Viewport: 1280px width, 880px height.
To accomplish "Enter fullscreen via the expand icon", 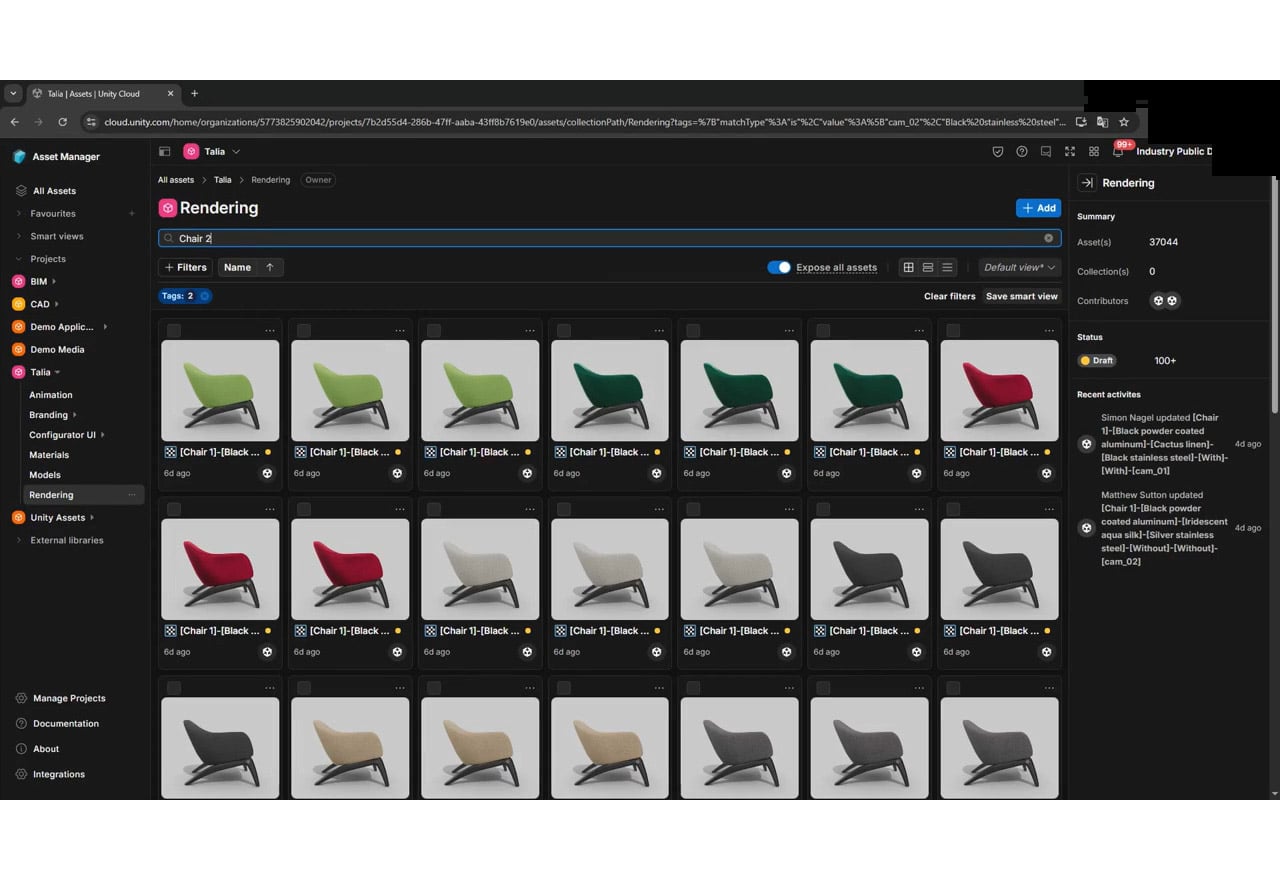I will point(1069,152).
